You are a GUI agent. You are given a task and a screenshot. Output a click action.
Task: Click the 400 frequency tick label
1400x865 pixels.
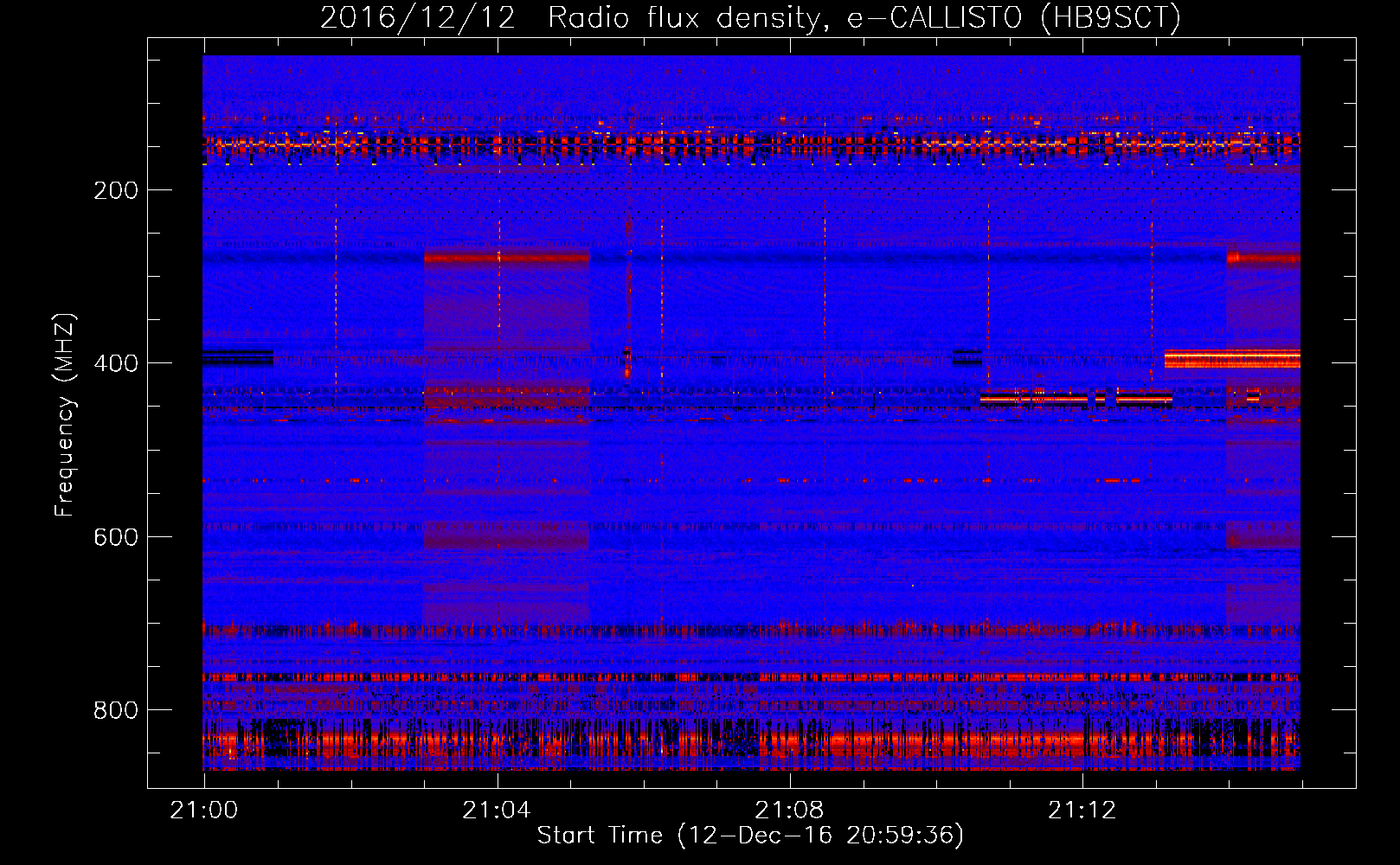click(x=116, y=363)
